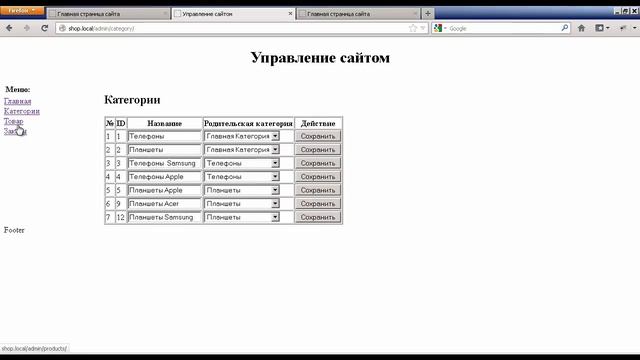Click the Footer text
The height and width of the screenshot is (360, 640).
[x=14, y=230]
